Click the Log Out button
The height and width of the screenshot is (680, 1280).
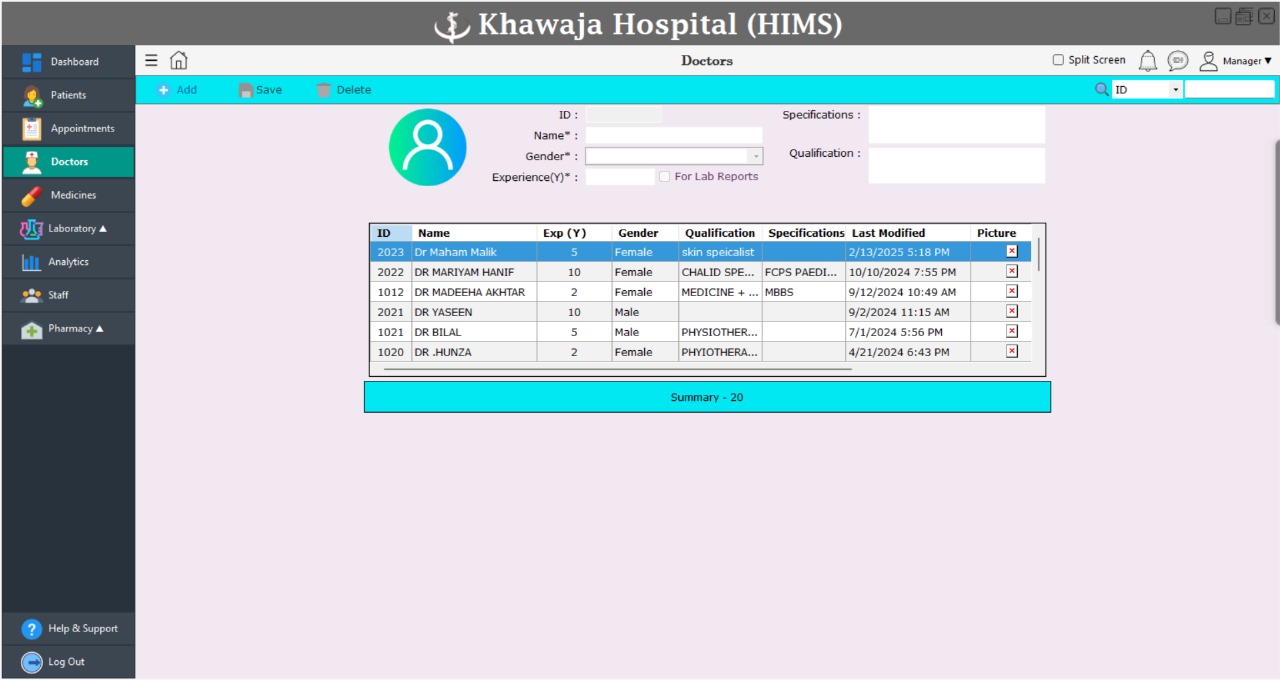coord(68,662)
